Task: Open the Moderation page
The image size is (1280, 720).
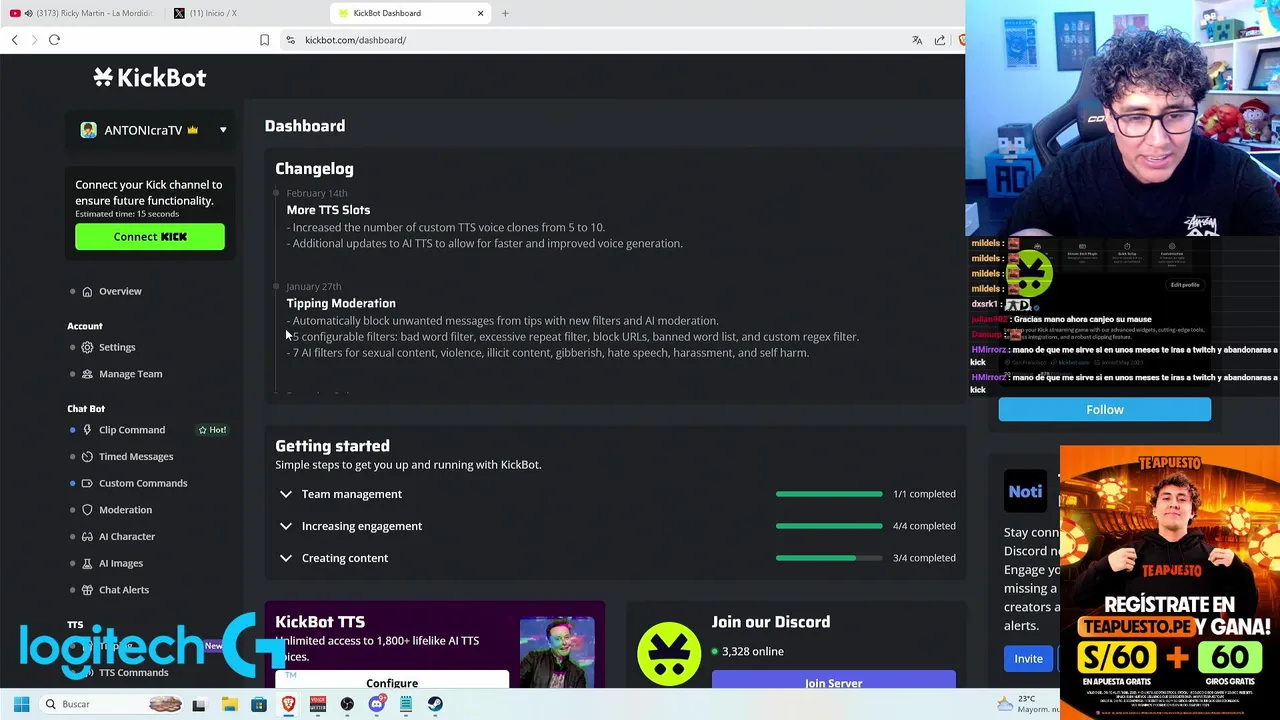Action: [125, 510]
